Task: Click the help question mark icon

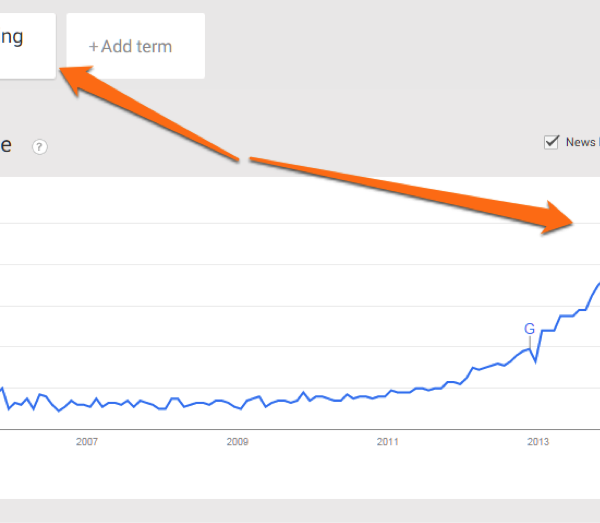Action: coord(40,147)
